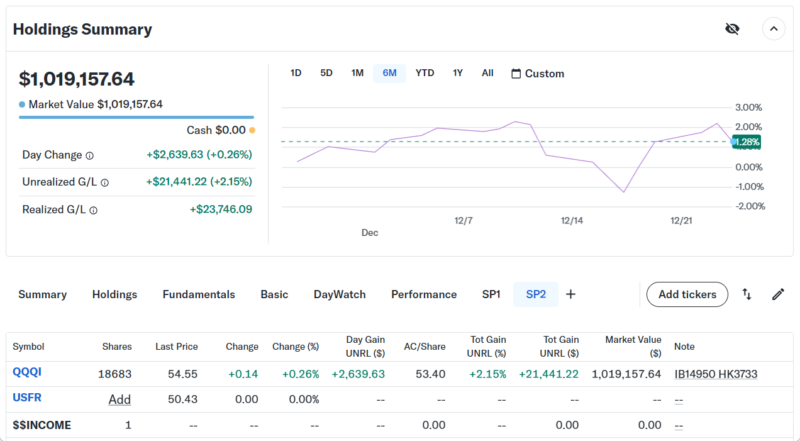This screenshot has height=441, width=800.
Task: Open the QQQI symbol link
Action: [27, 372]
